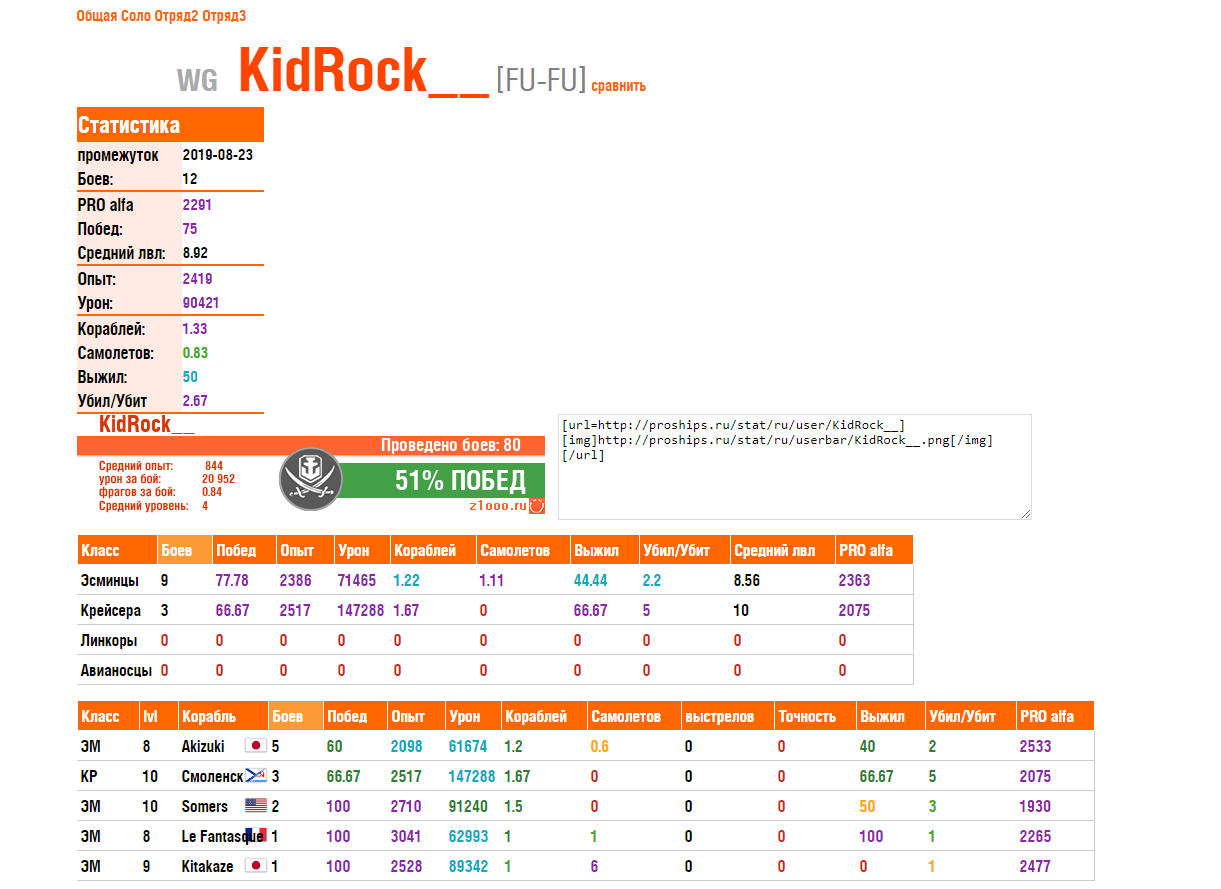Image resolution: width=1221 pixels, height=889 pixels.
Task: Click the French flag by Le Fantasque
Action: pyautogui.click(x=256, y=836)
